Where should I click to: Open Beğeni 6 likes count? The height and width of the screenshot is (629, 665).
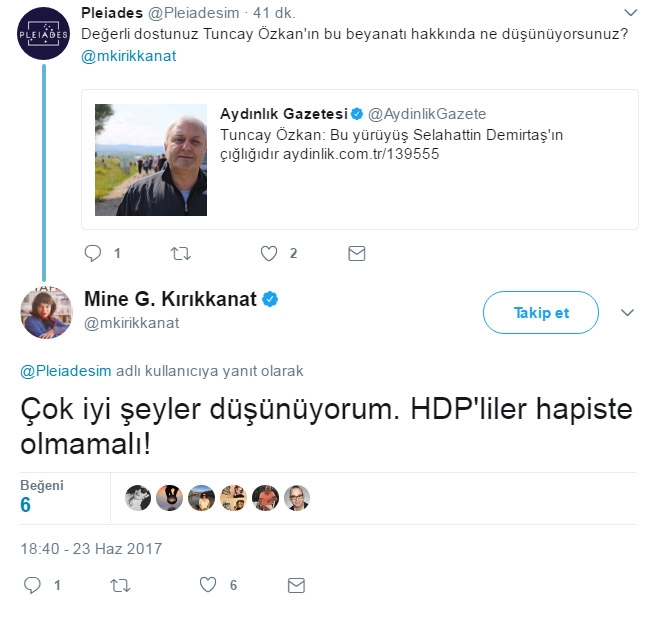pos(42,497)
